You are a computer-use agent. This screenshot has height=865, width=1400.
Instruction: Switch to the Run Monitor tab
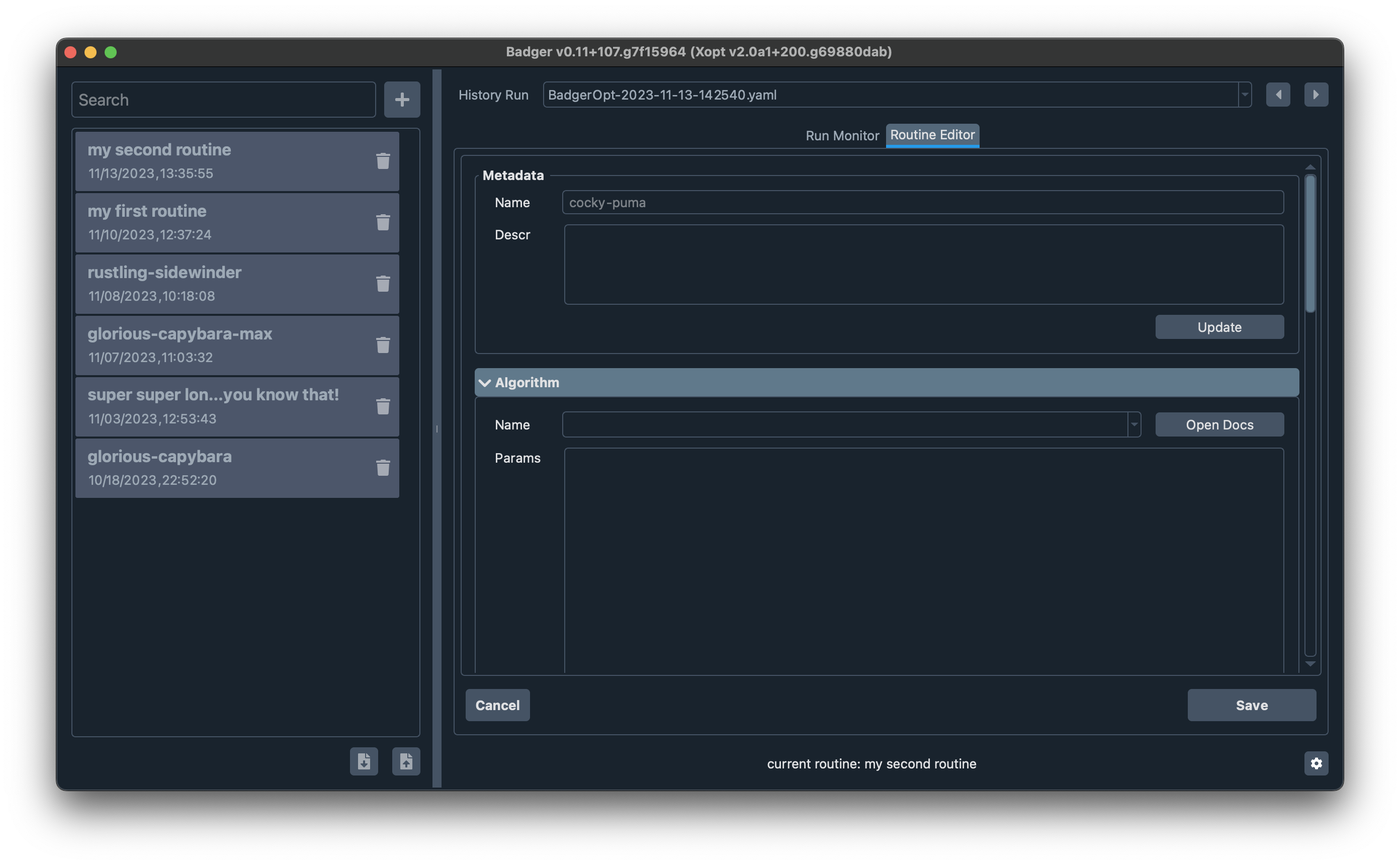point(842,136)
